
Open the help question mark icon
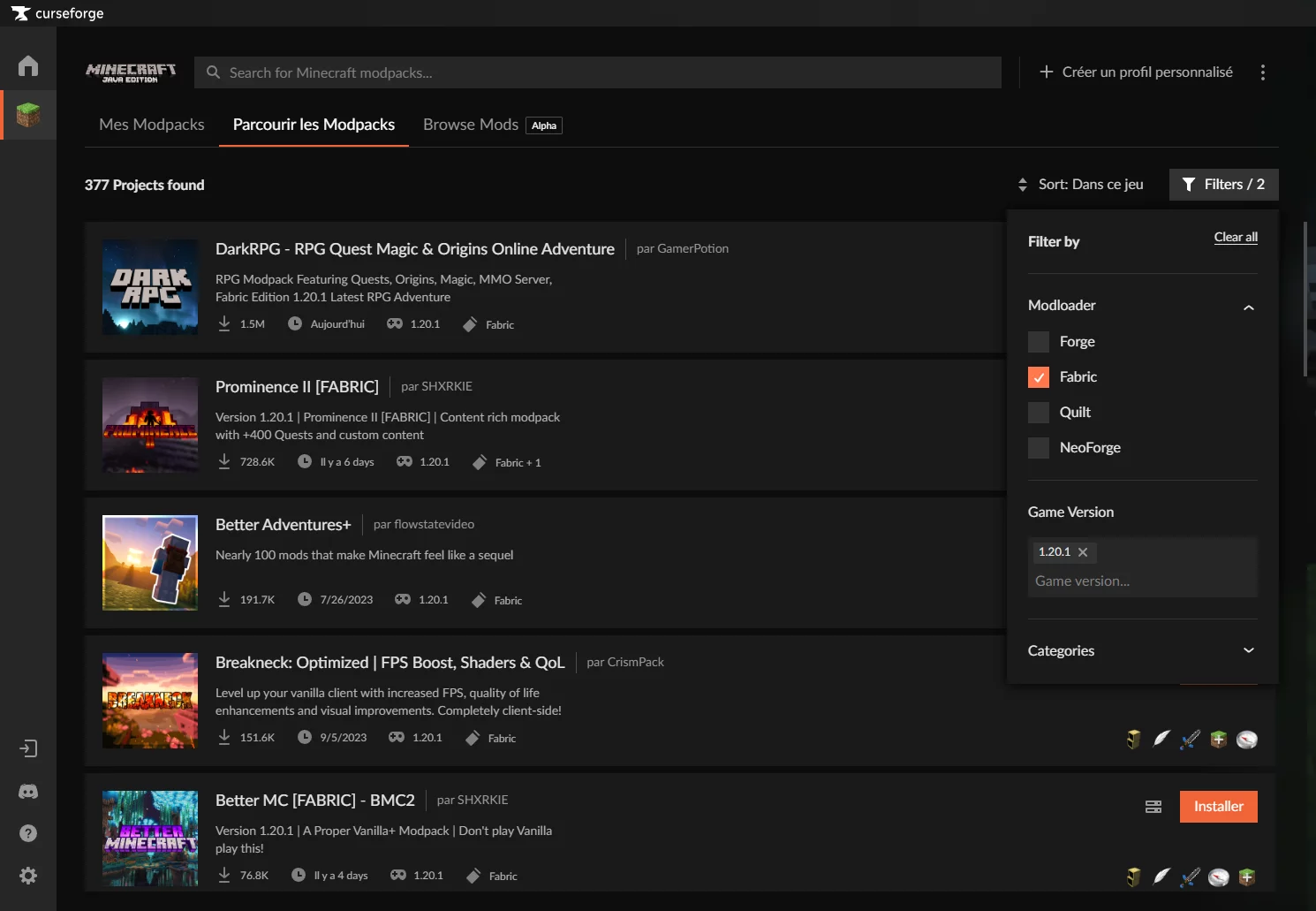[x=28, y=833]
